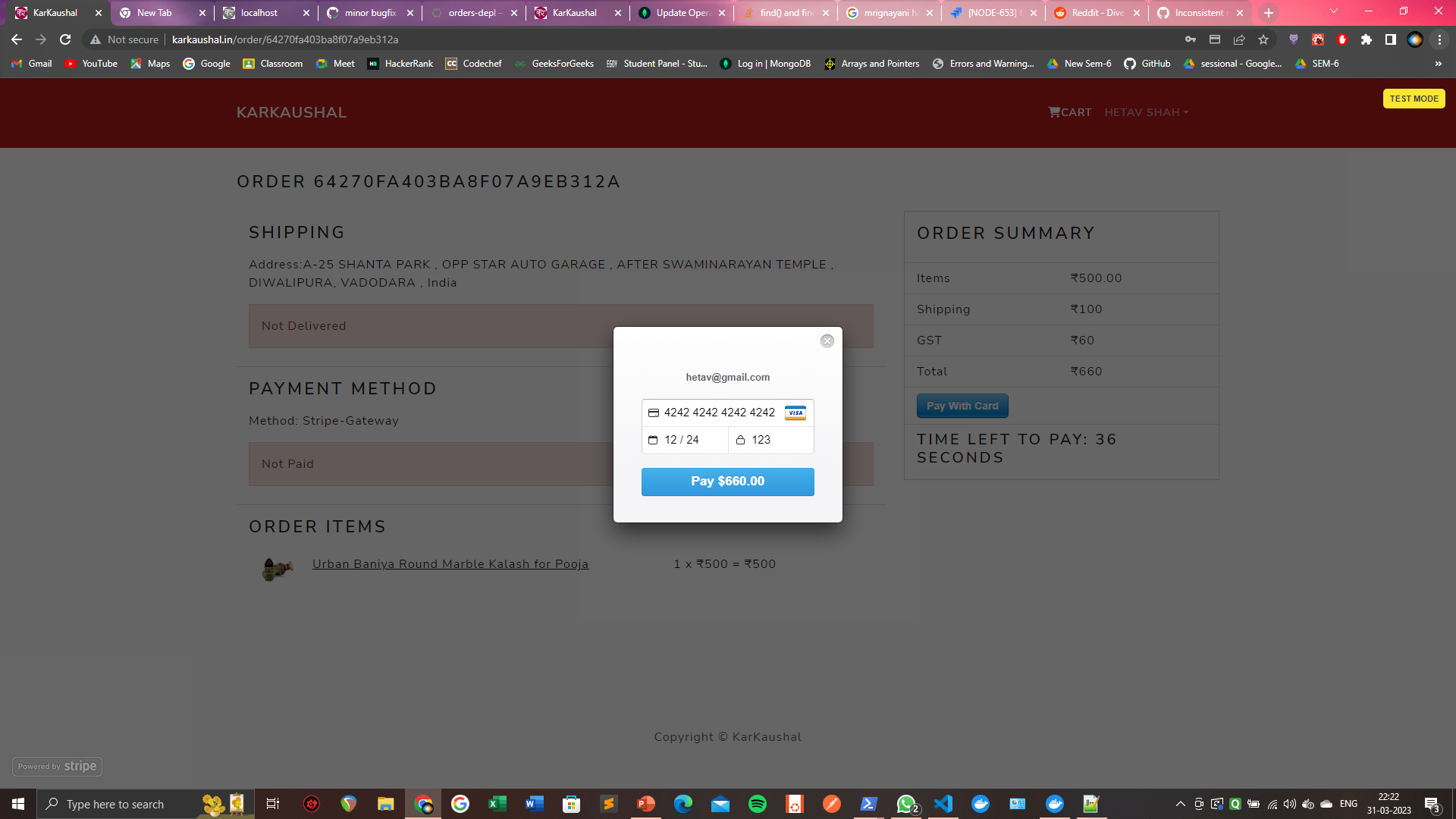Viewport: 1456px width, 819px height.
Task: Expand the HETAV SHAH user dropdown
Action: click(1146, 112)
